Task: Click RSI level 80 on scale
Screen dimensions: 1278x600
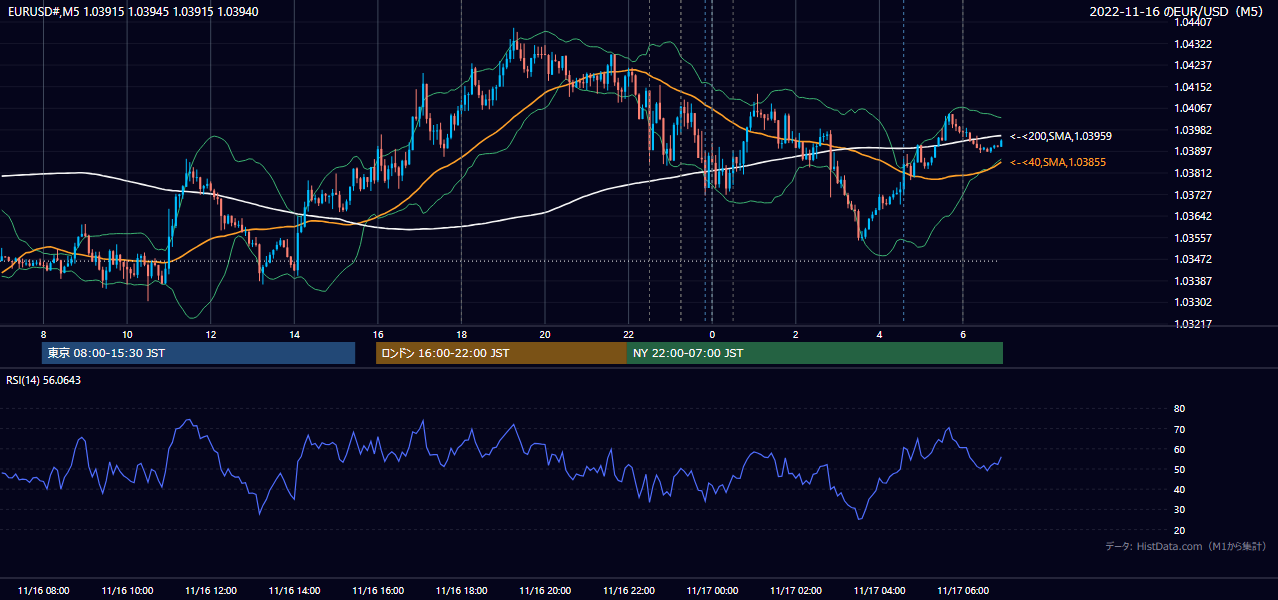Action: 1179,409
